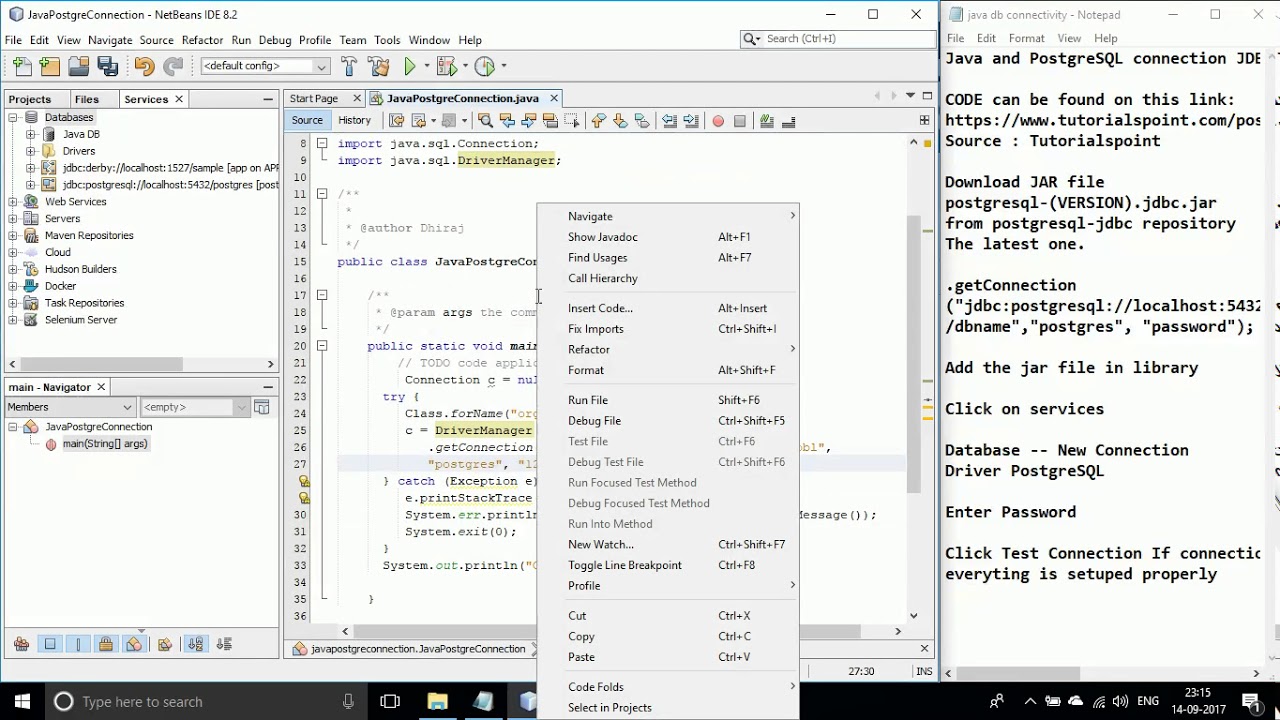Open File Explorer from the taskbar

coord(437,702)
